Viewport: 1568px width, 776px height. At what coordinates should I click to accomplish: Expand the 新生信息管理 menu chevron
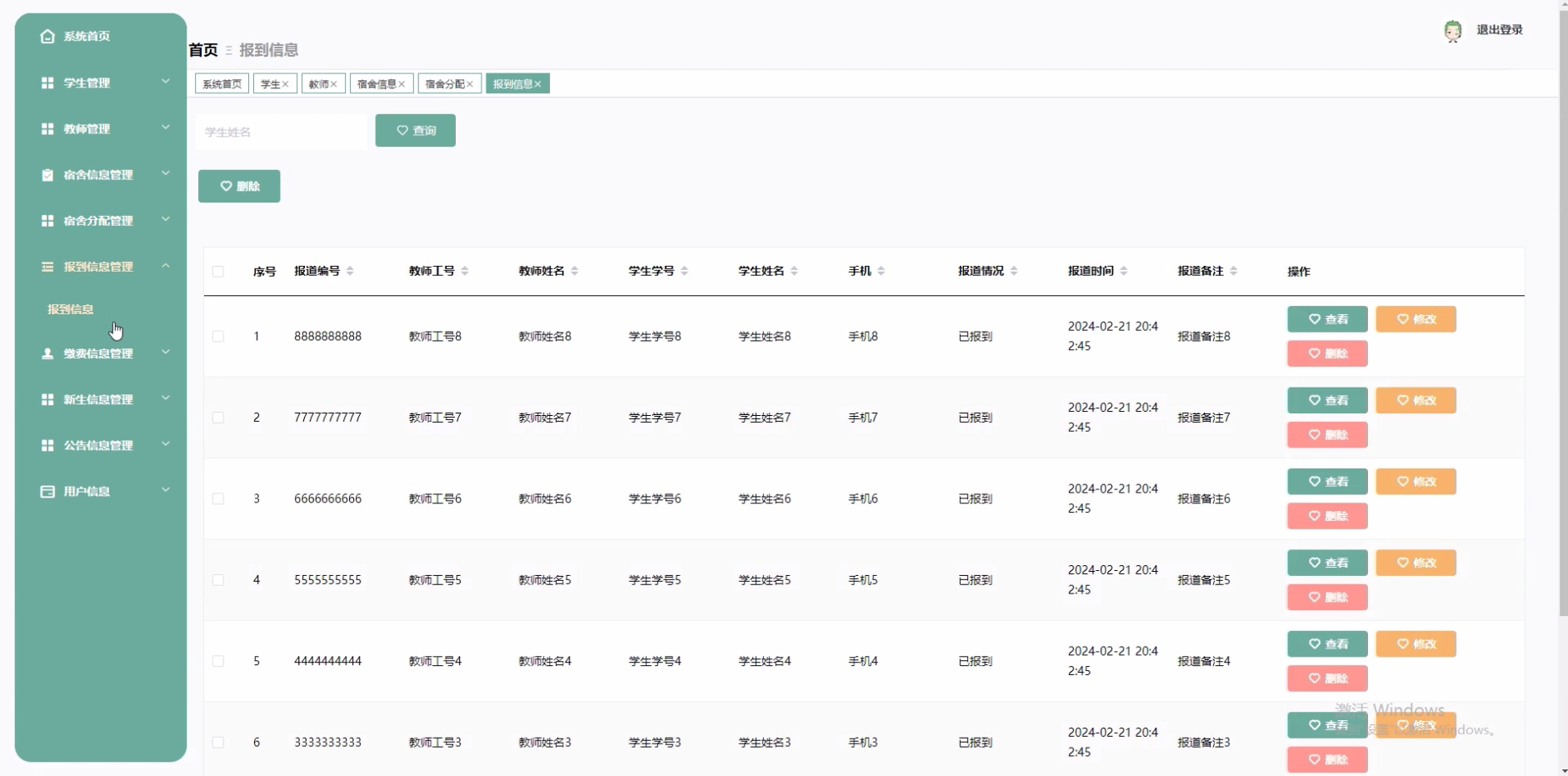coord(166,398)
